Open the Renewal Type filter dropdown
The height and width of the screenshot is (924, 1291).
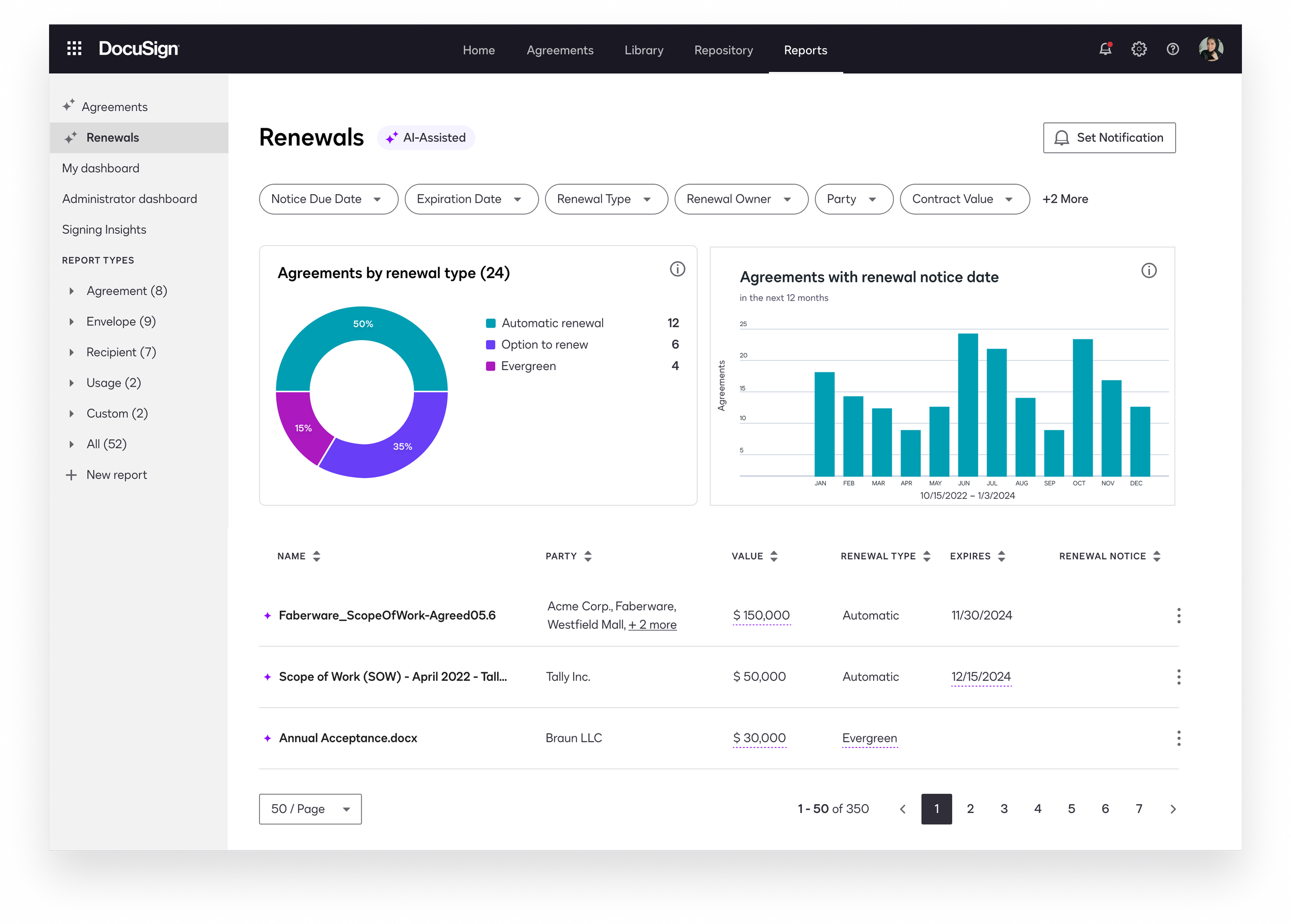[606, 199]
